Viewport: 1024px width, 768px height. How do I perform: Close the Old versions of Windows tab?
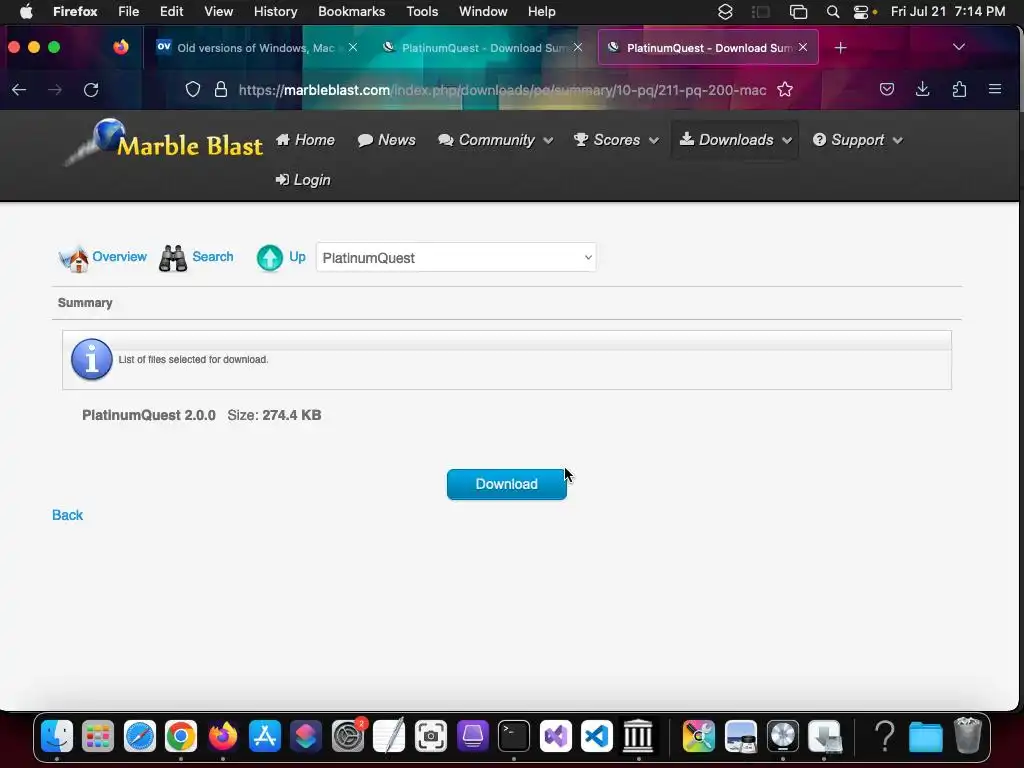(353, 48)
